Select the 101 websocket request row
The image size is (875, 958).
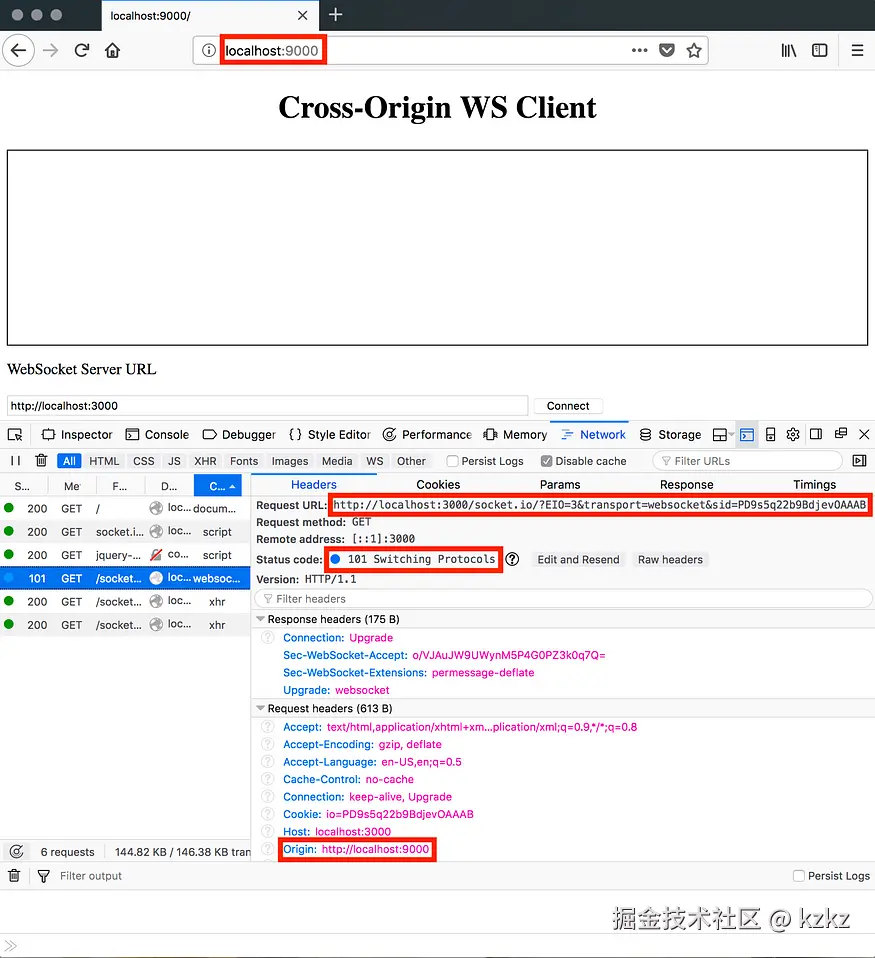[x=125, y=578]
